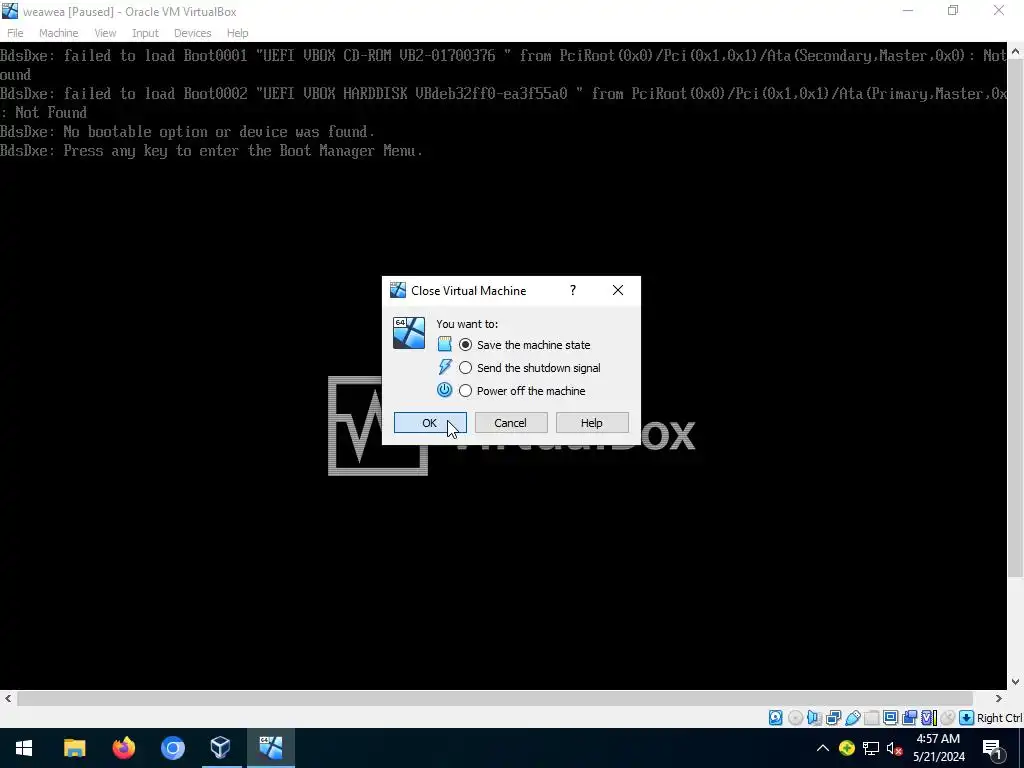The height and width of the screenshot is (768, 1024).
Task: Switch to VirtualBox Manager taskbar icon
Action: [221, 748]
